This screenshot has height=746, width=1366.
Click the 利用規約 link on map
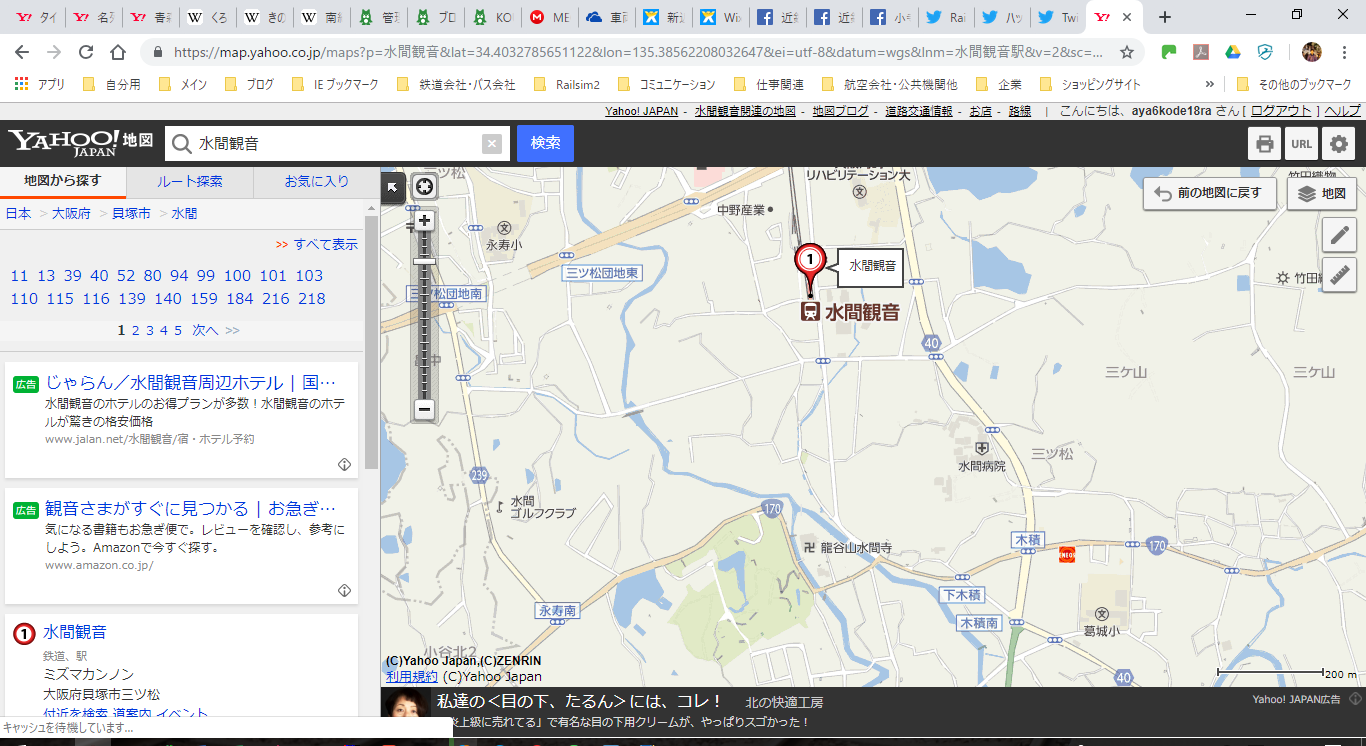(x=412, y=677)
